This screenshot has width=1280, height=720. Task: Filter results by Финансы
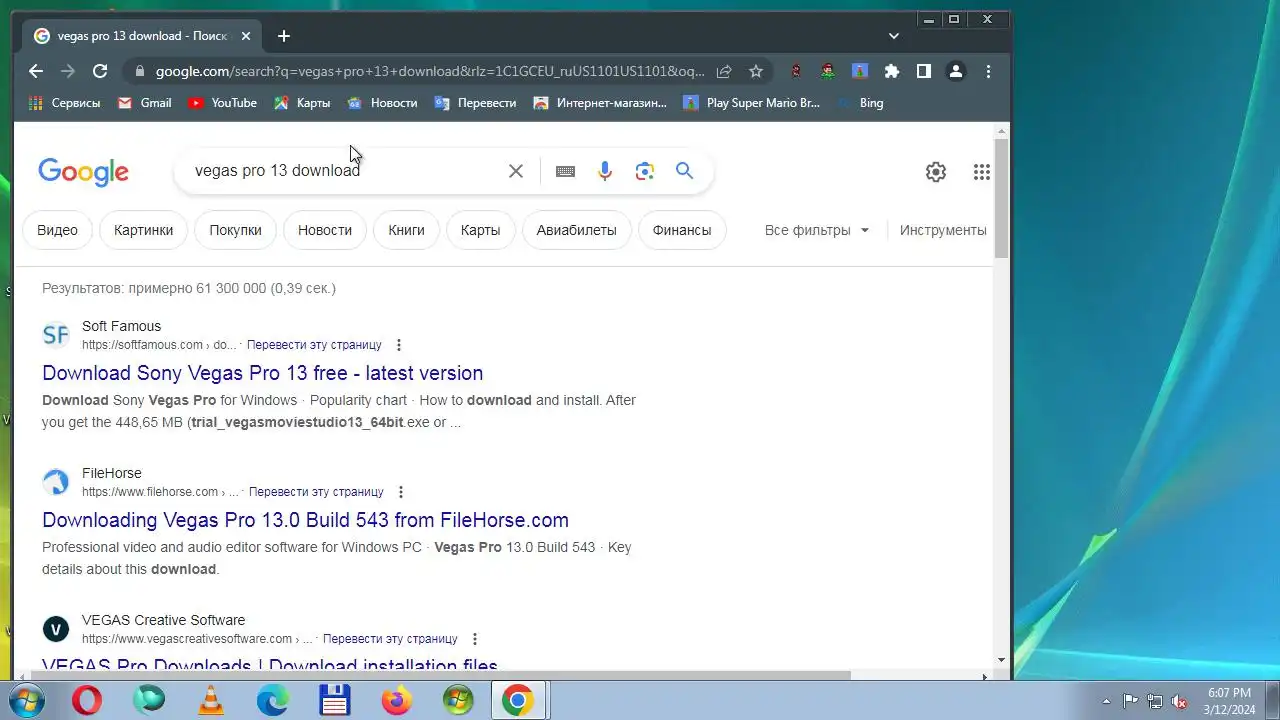(682, 230)
